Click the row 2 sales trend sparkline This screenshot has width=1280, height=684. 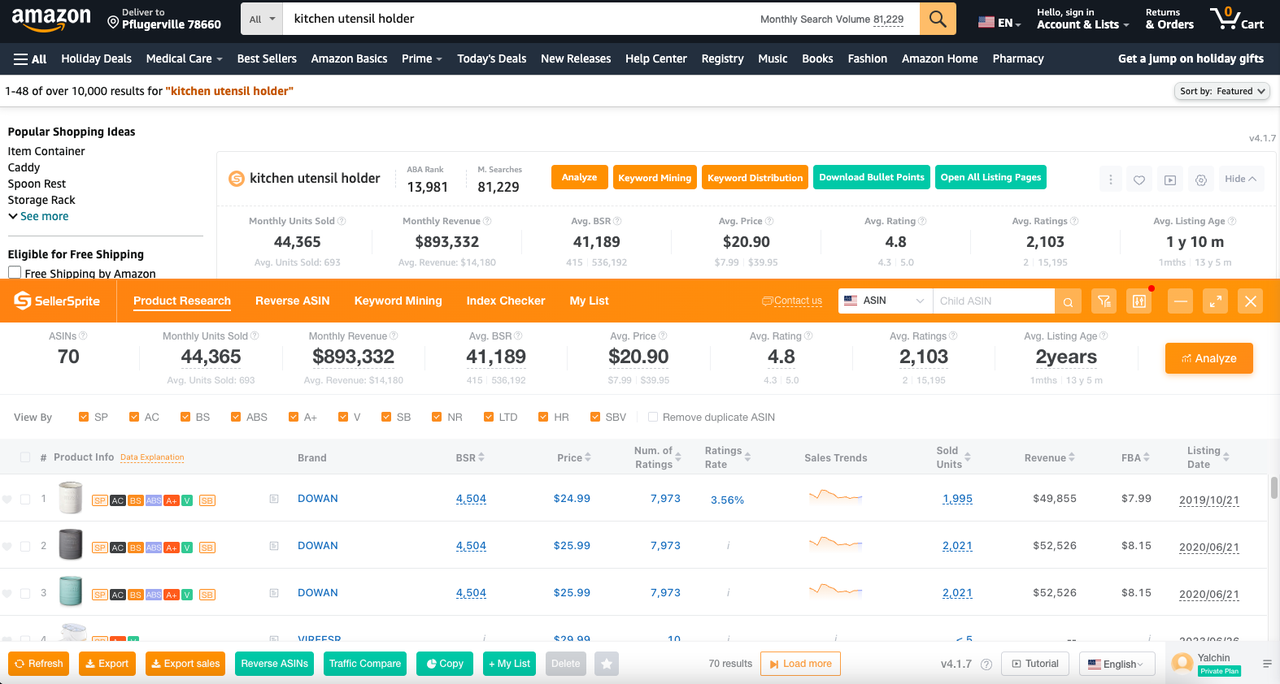point(835,542)
